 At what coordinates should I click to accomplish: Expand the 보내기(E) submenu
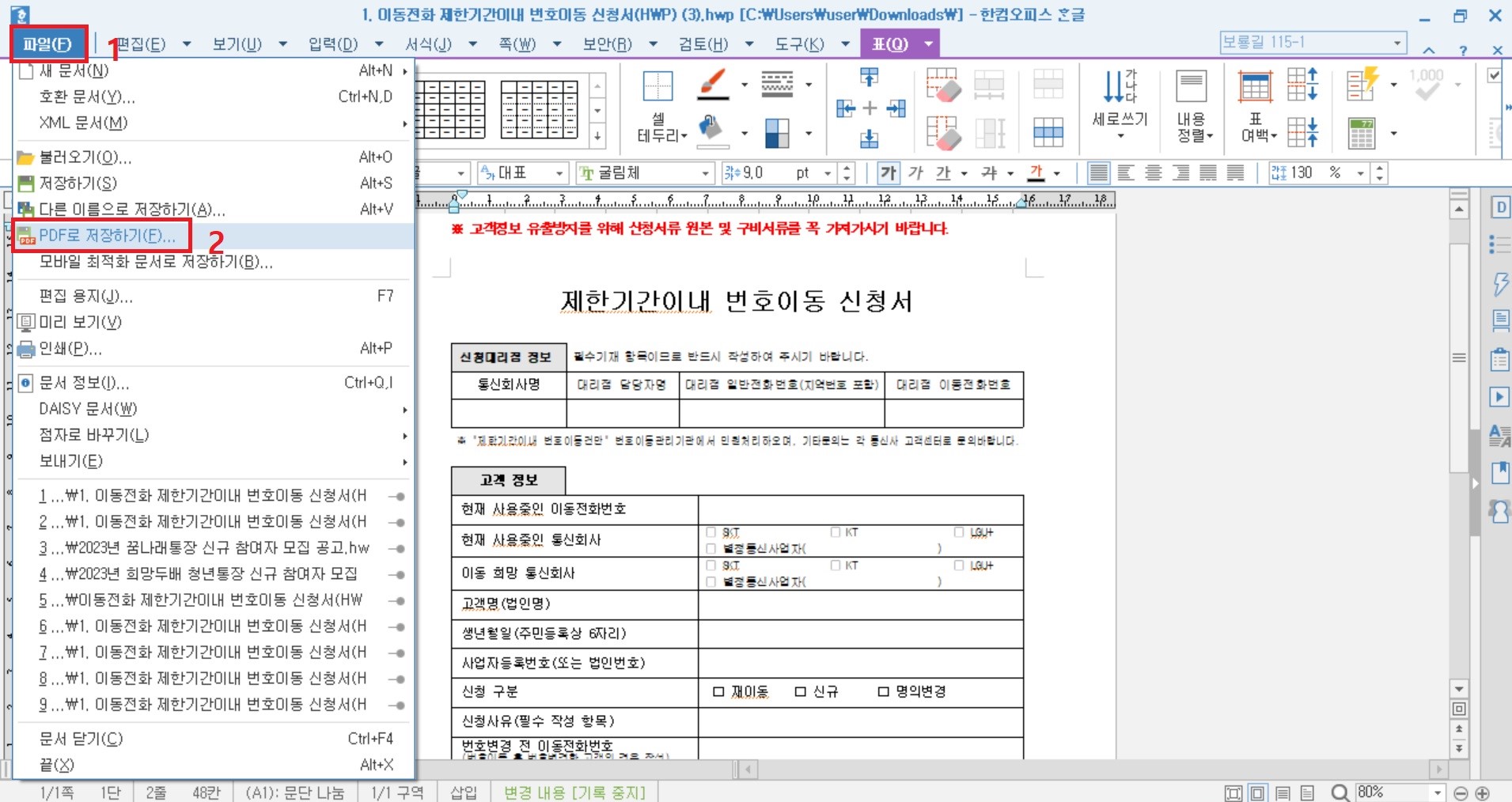(x=214, y=461)
